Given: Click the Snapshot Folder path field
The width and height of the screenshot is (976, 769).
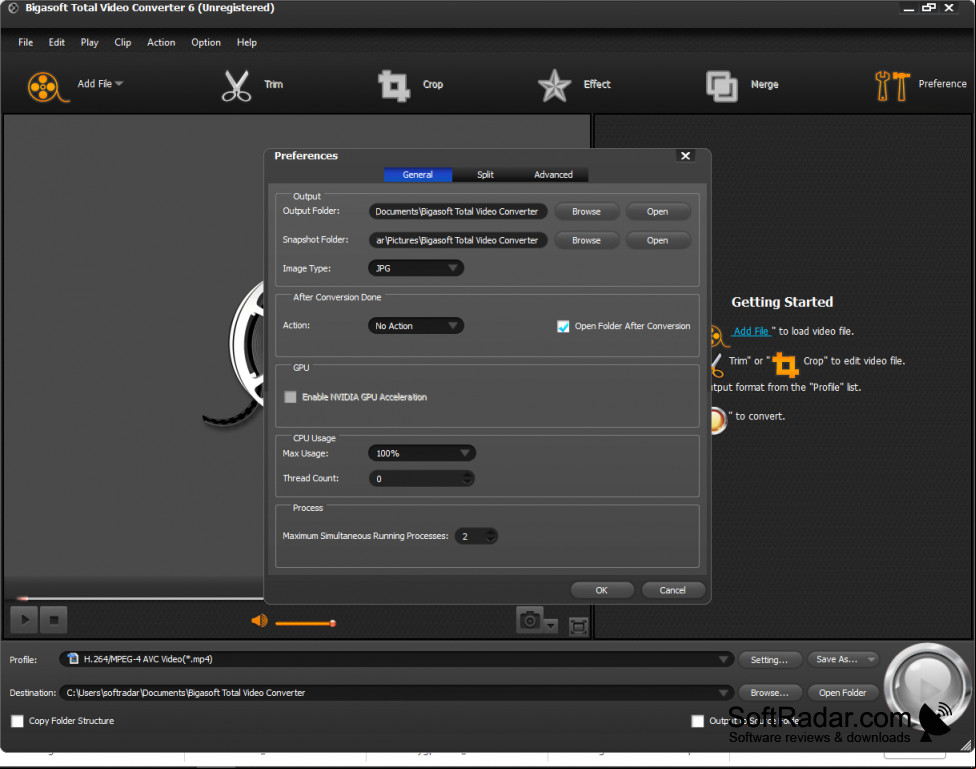Looking at the screenshot, I should click(458, 240).
